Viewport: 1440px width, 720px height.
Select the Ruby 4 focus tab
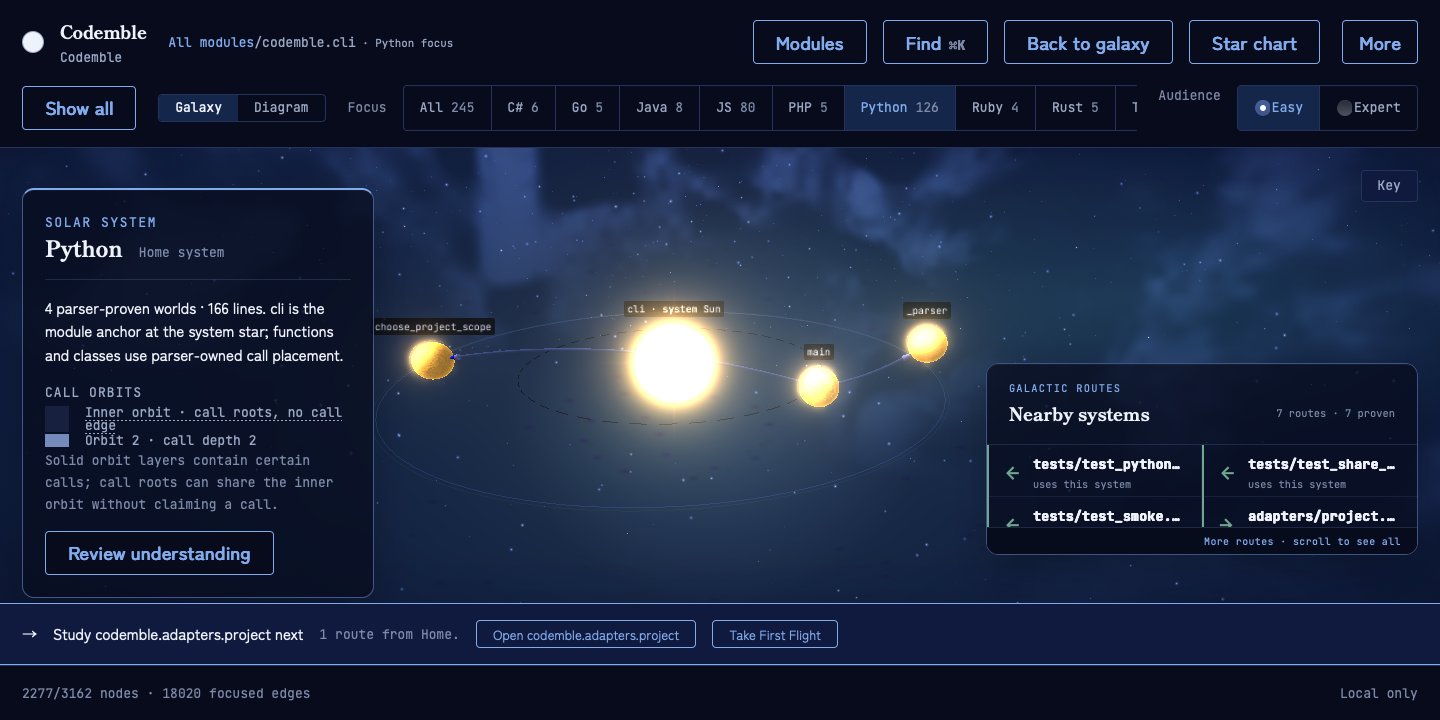pos(995,108)
